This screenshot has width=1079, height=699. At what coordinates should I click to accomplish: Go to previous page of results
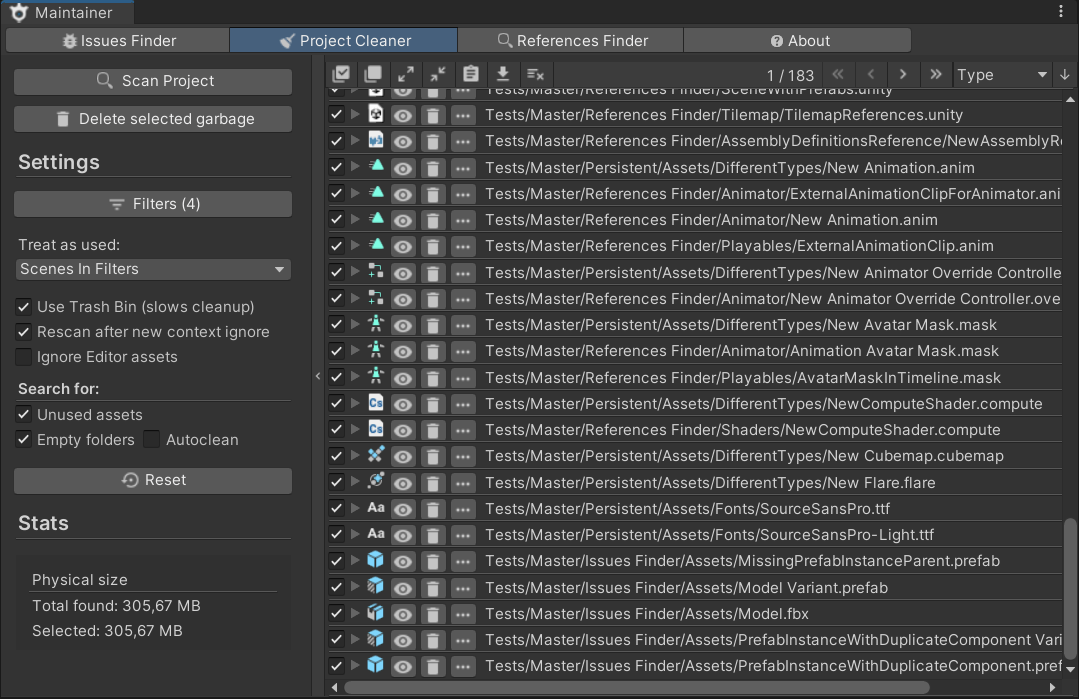[870, 74]
